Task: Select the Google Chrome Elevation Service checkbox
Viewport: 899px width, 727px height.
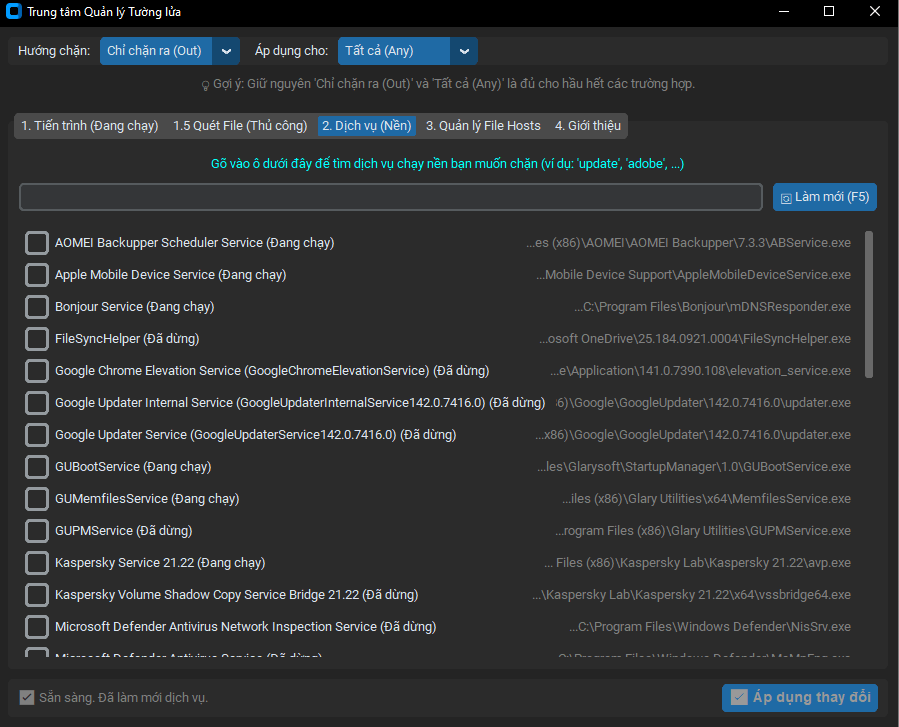Action: click(x=37, y=371)
